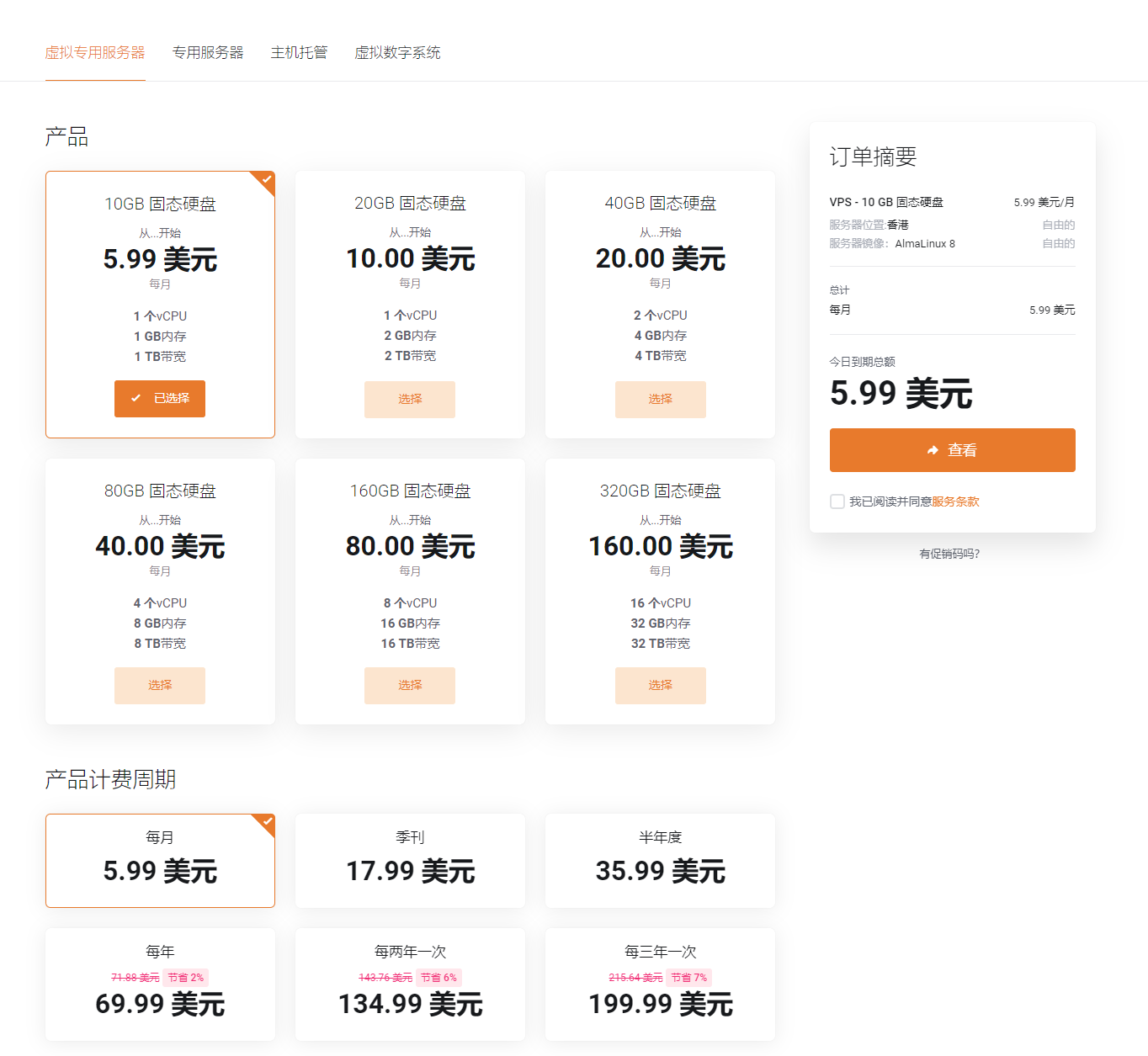Switch to 专用服务器 tab
Viewport: 1148px width, 1056px height.
pos(208,53)
